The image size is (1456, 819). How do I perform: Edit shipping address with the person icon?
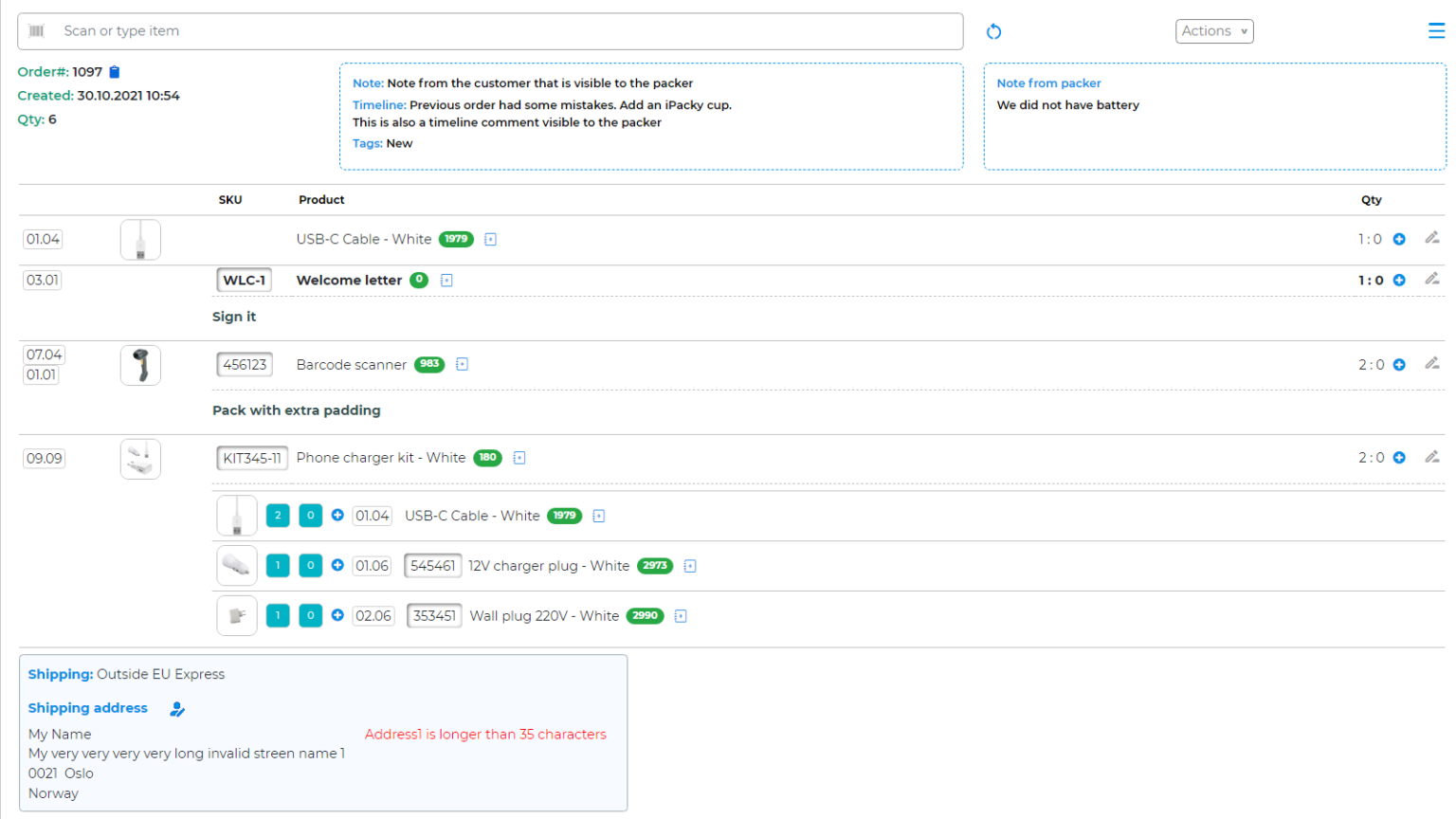[177, 709]
